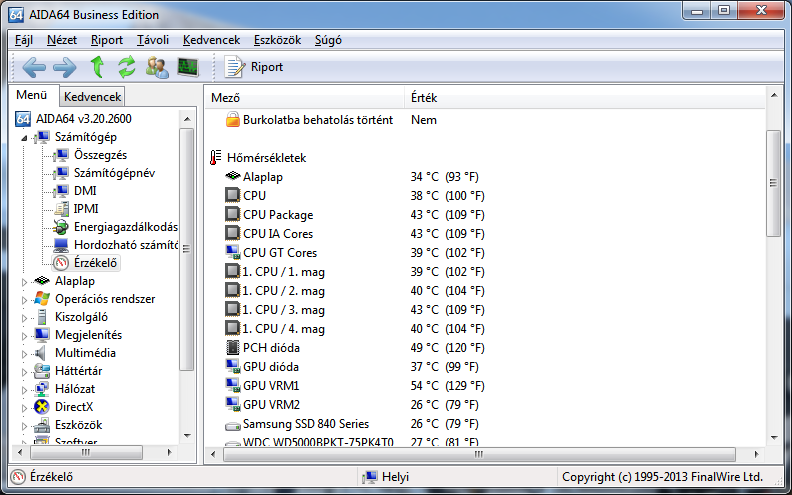Refresh using the green circular arrows icon

tap(127, 67)
